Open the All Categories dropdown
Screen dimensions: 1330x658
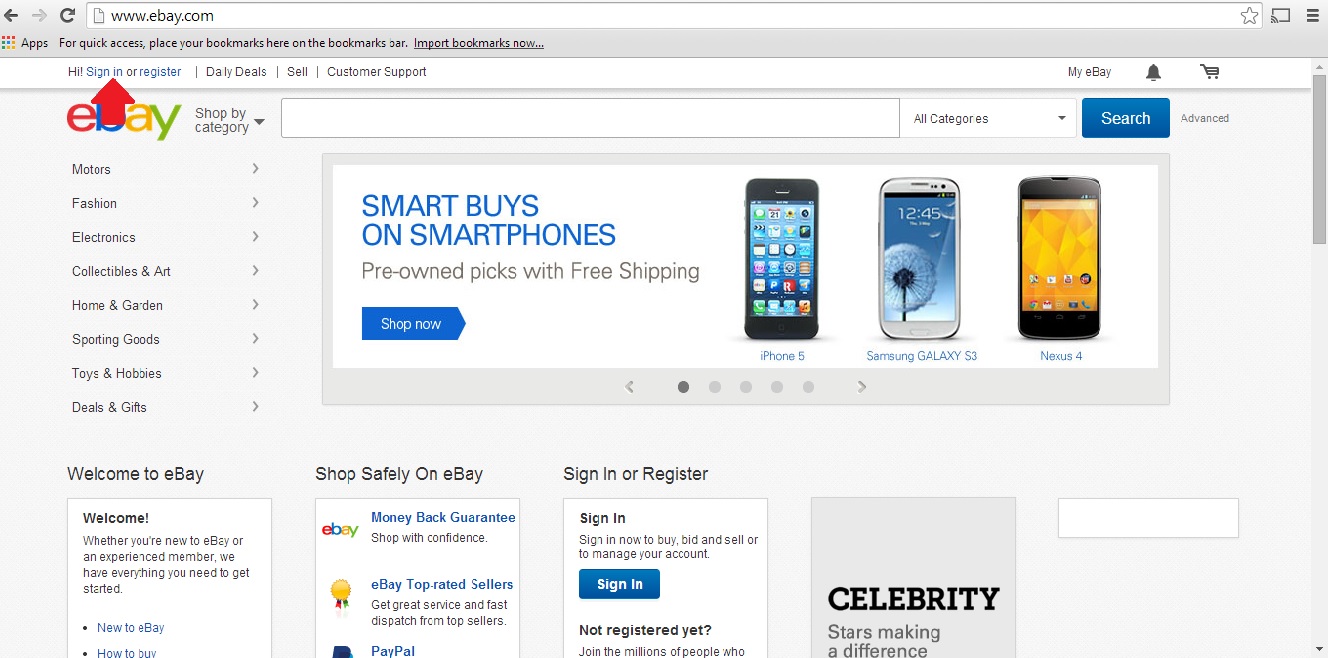tap(988, 118)
